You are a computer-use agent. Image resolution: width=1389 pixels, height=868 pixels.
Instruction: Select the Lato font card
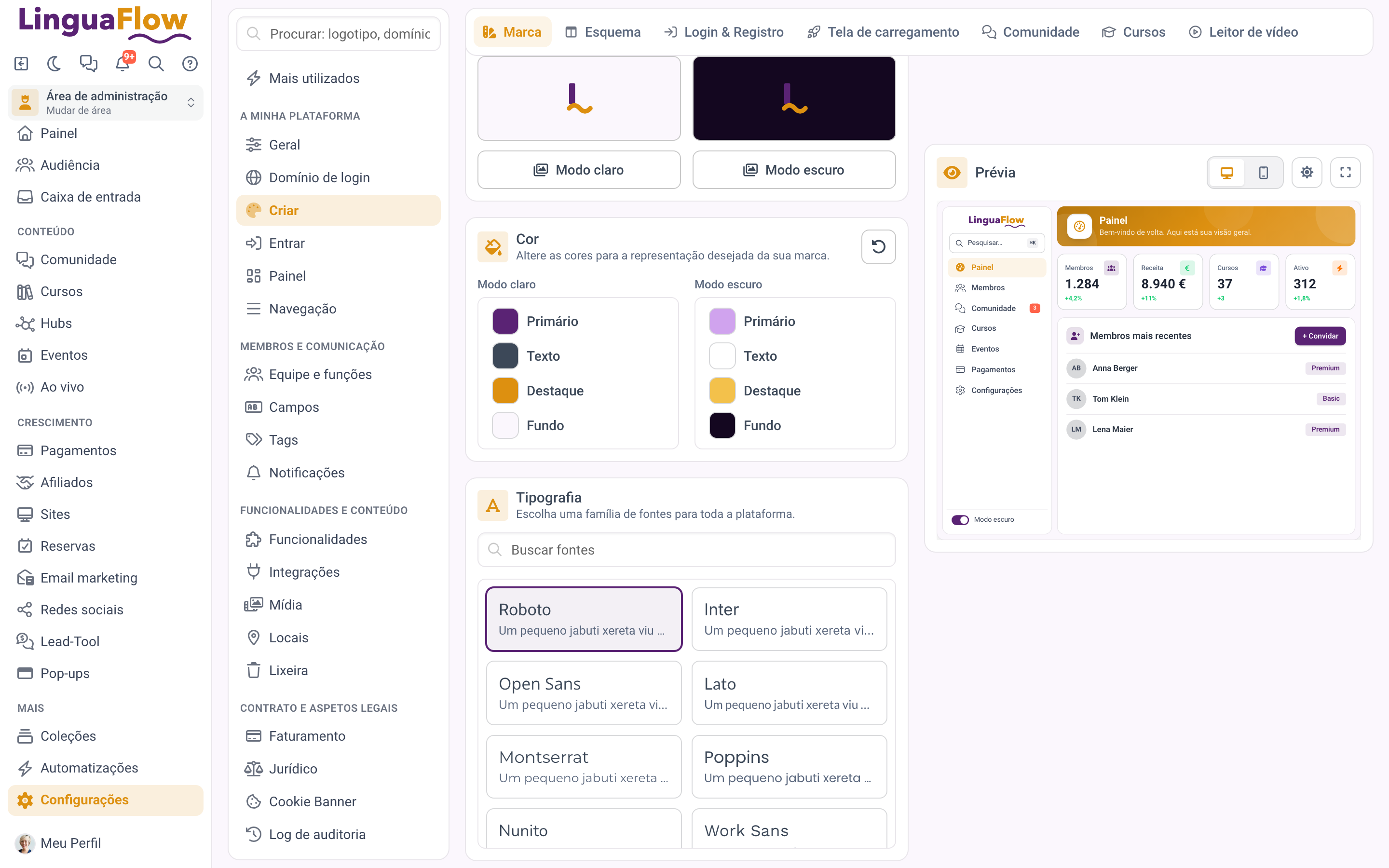[x=789, y=693]
